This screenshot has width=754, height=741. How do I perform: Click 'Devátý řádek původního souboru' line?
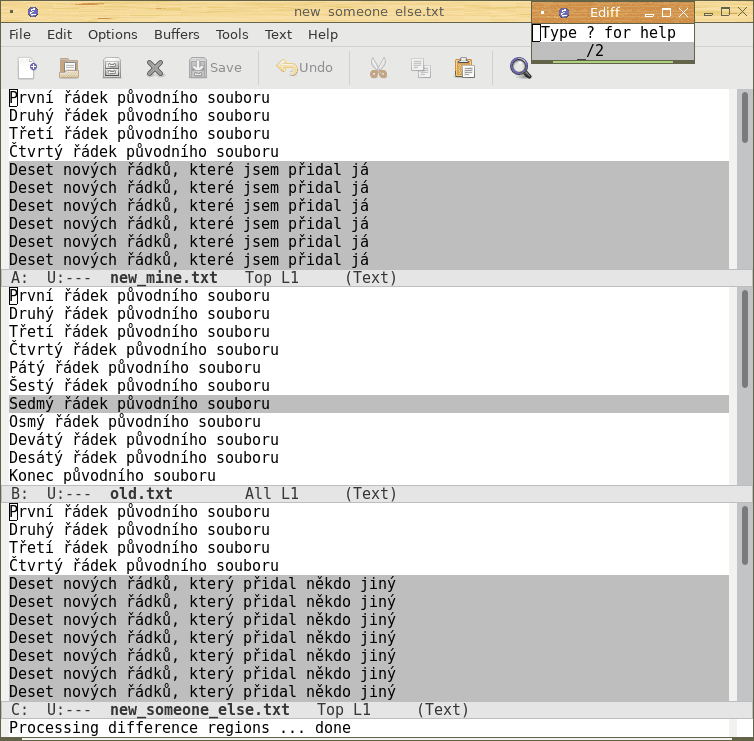point(144,440)
